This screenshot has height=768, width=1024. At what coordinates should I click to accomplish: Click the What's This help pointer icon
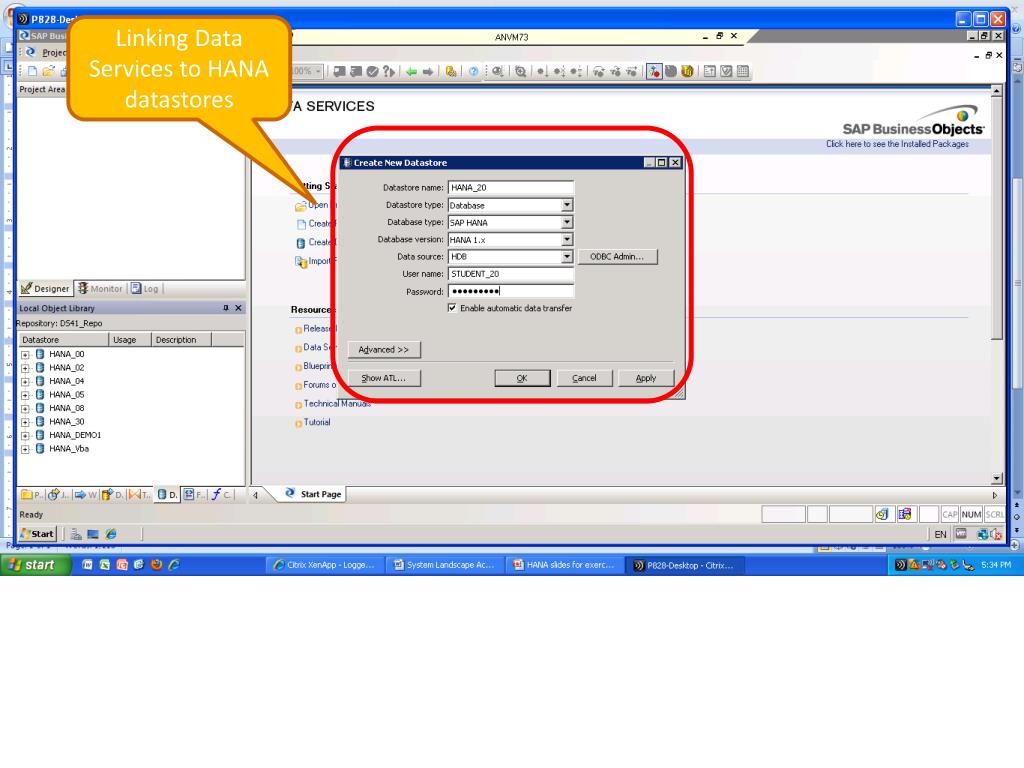click(x=389, y=72)
